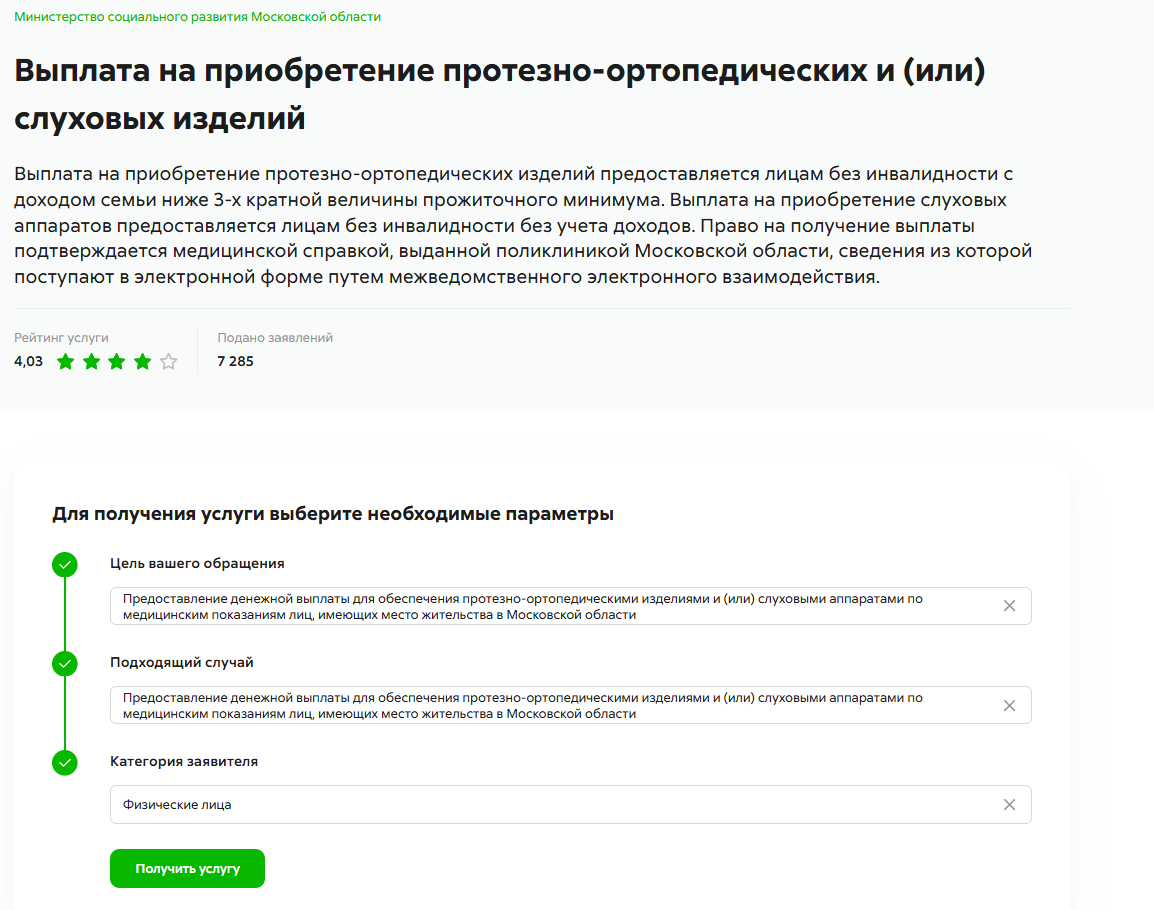Open the Подходящий случай dropdown
The image size is (1154, 910).
570,705
